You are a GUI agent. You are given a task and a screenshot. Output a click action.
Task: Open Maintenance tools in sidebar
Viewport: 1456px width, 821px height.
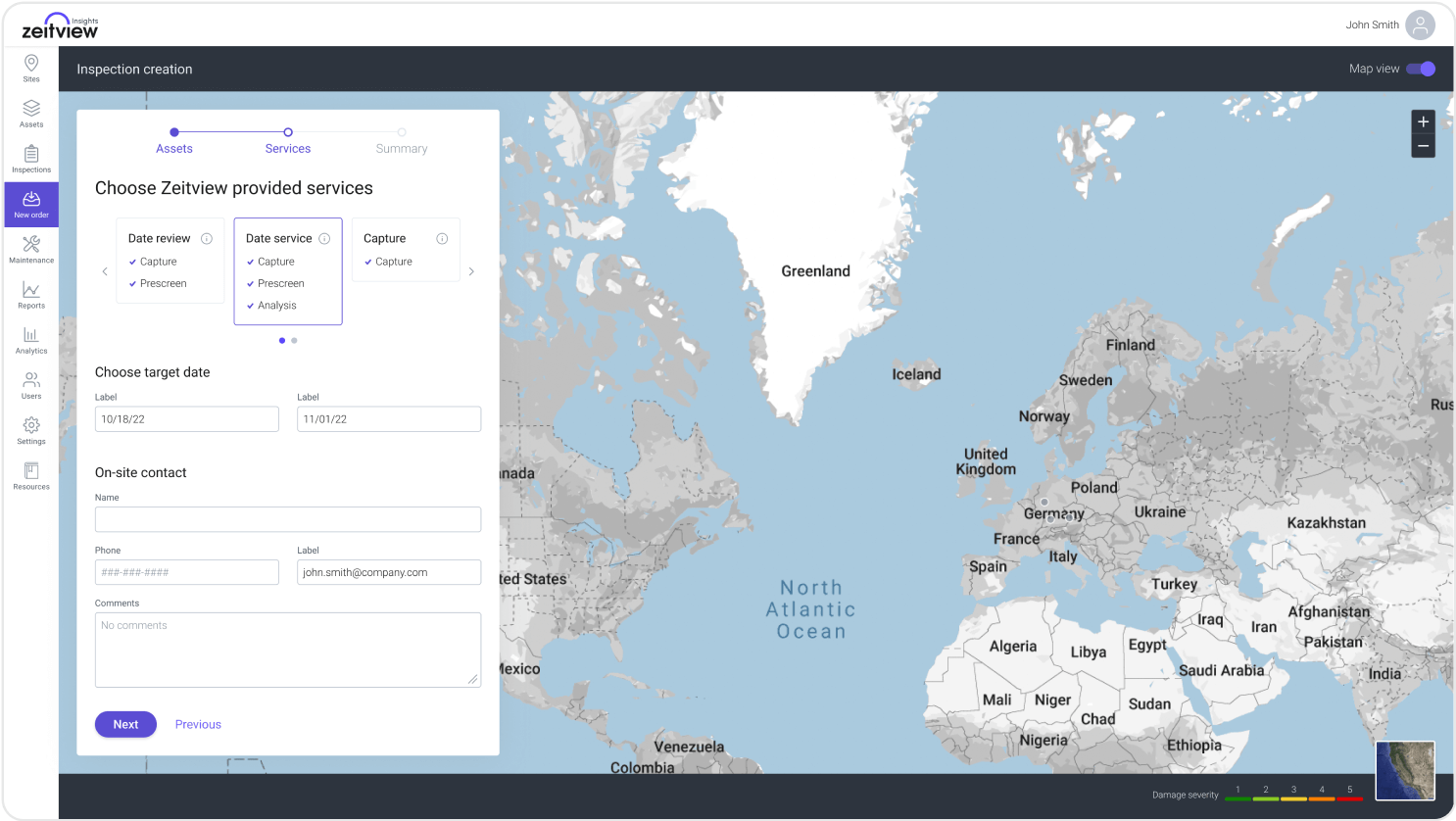[31, 250]
